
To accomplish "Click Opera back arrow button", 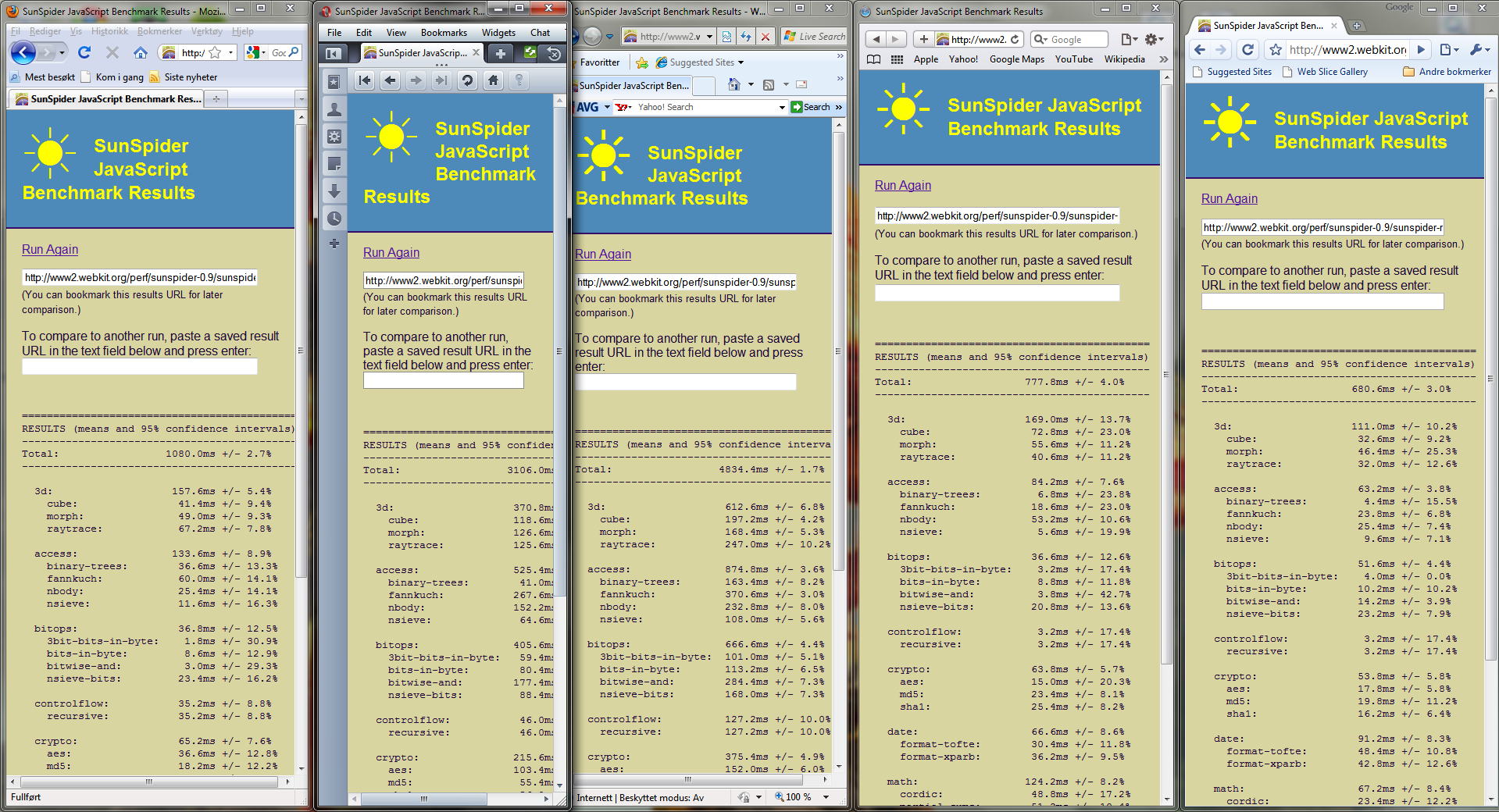I will tap(391, 80).
